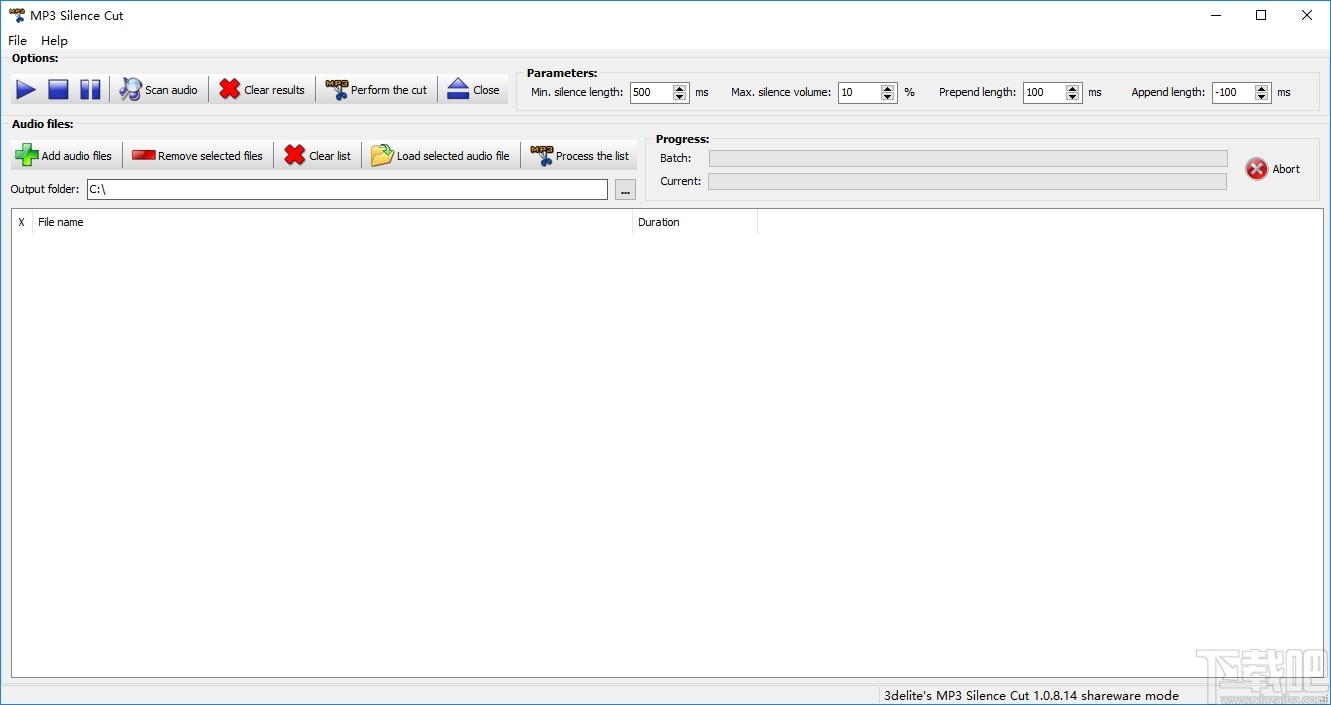Increase Prepend length value
The image size is (1331, 705).
pyautogui.click(x=1074, y=88)
